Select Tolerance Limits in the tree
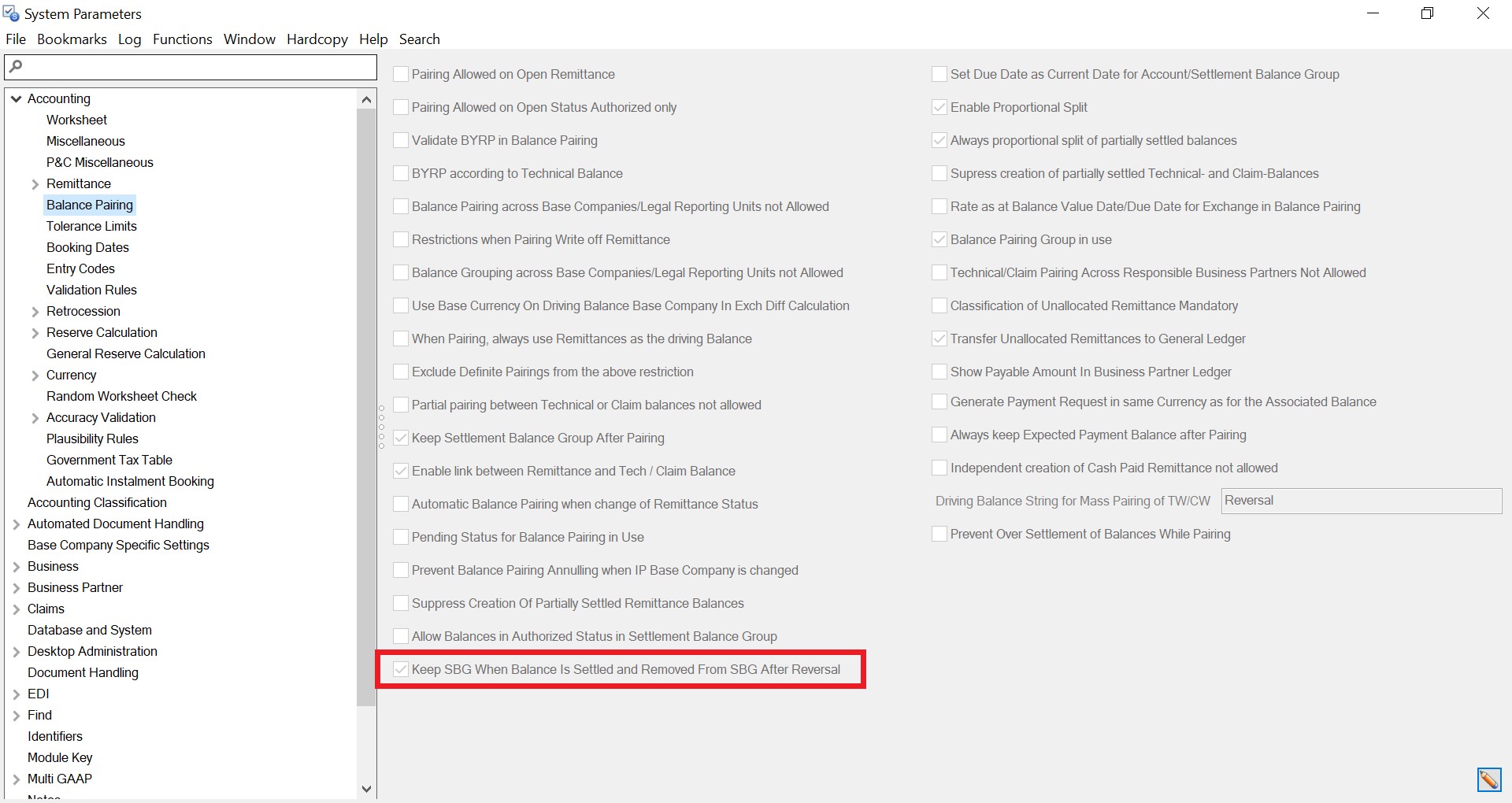Image resolution: width=1512 pixels, height=803 pixels. pyautogui.click(x=91, y=226)
